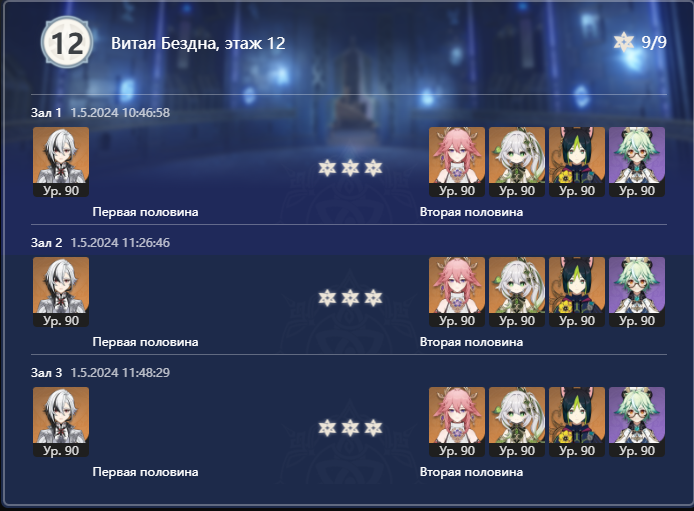Screen dimensions: 694x511
Task: Click Nahida portrait in Зал 2
Action: 517,292
